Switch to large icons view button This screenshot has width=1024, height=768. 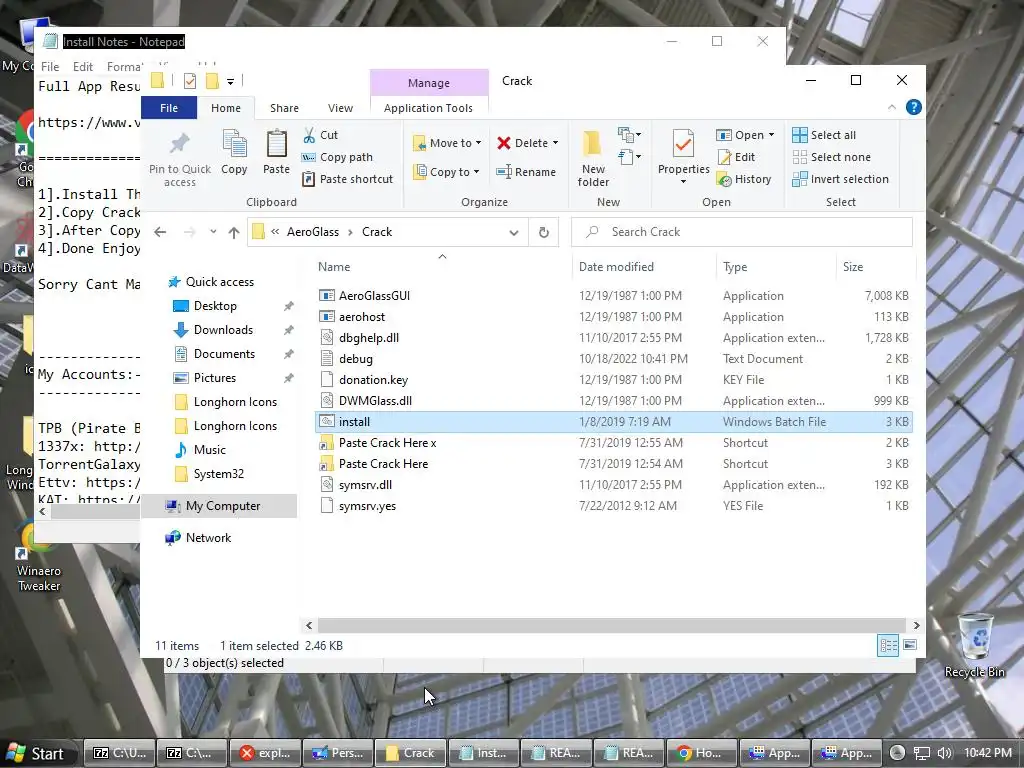910,645
